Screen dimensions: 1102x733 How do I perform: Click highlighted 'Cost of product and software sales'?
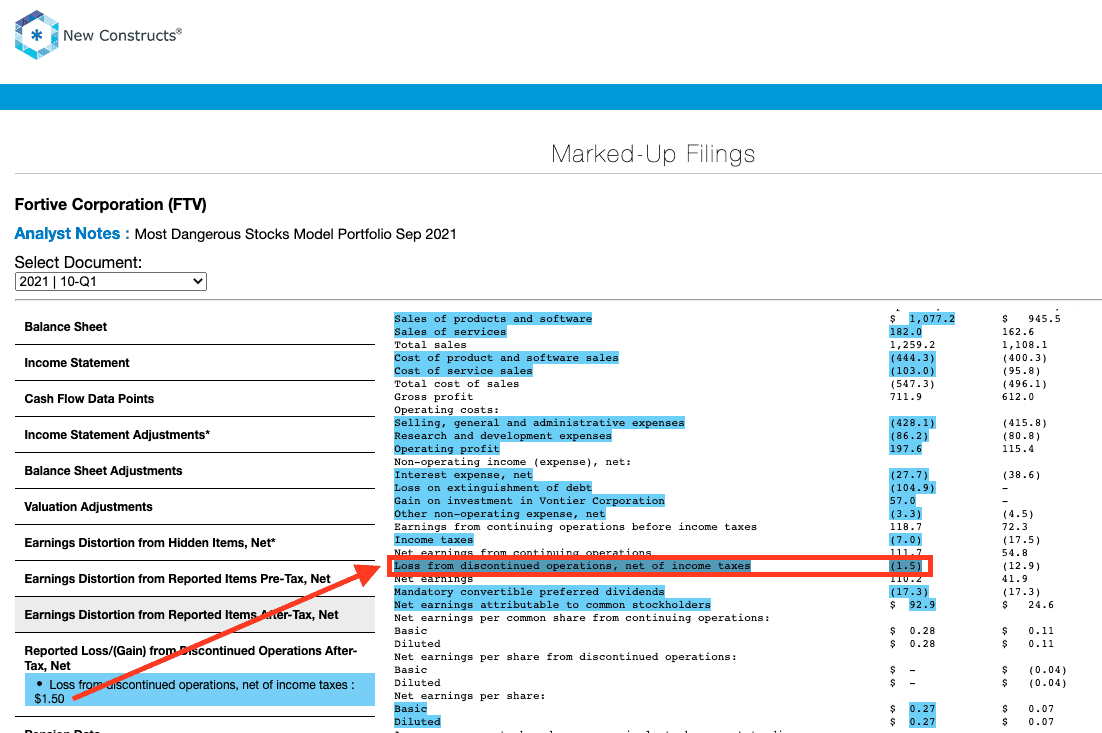click(x=506, y=358)
